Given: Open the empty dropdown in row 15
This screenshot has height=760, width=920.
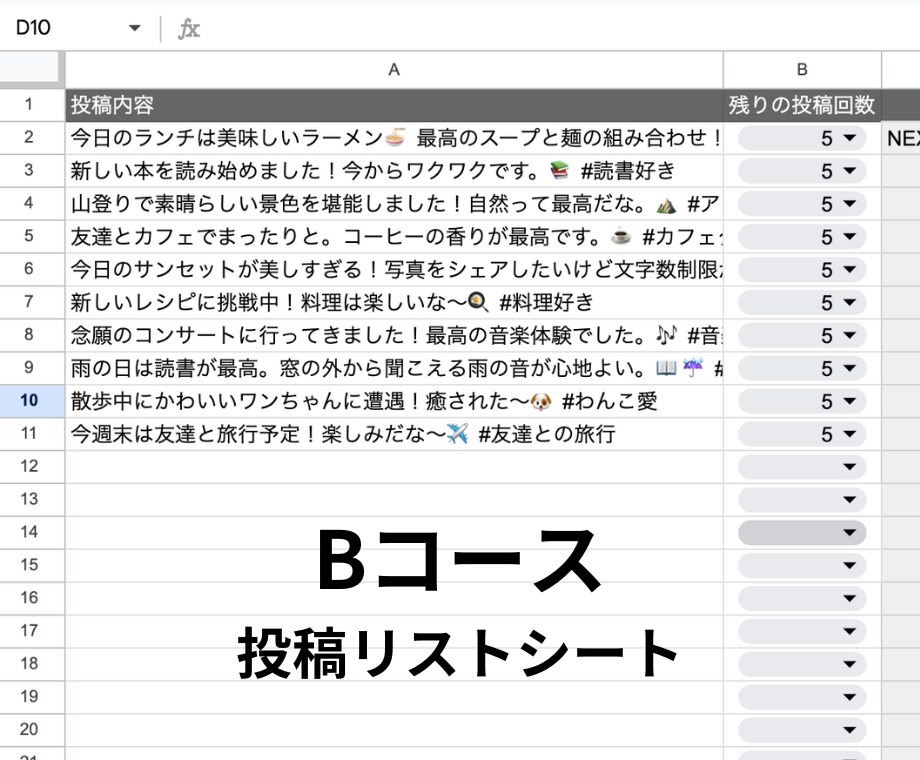Looking at the screenshot, I should point(801,565).
